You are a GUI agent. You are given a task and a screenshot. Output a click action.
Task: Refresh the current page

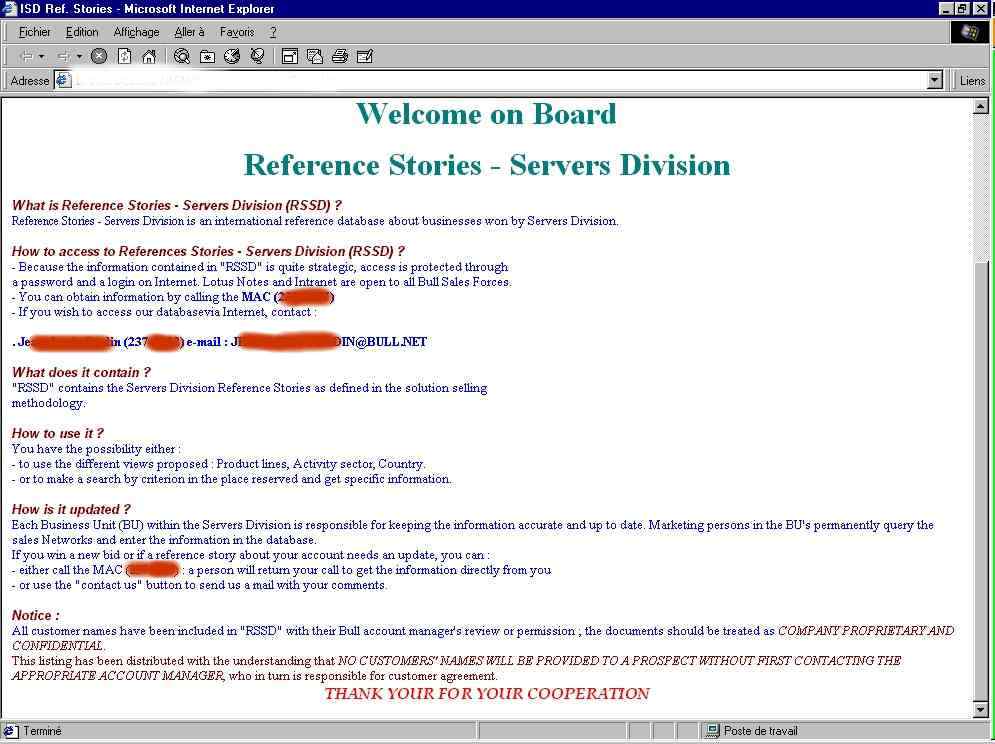pyautogui.click(x=124, y=56)
